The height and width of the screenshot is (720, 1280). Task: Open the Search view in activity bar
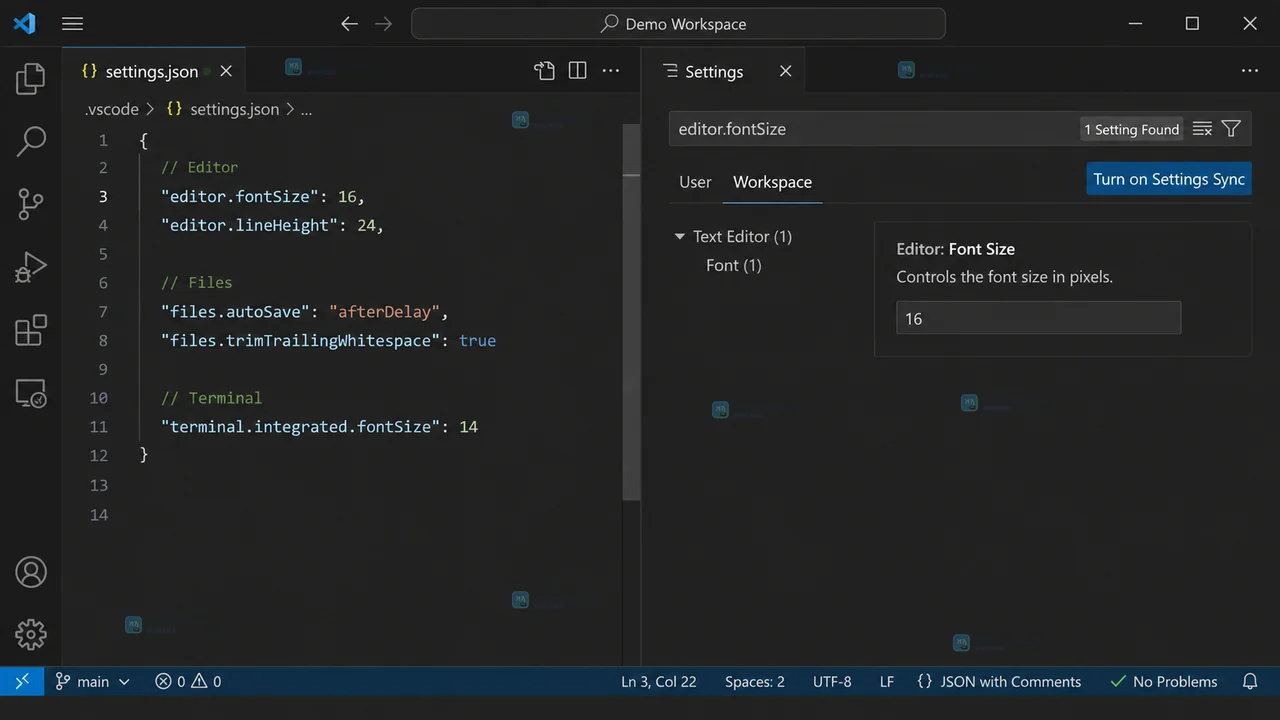point(31,141)
